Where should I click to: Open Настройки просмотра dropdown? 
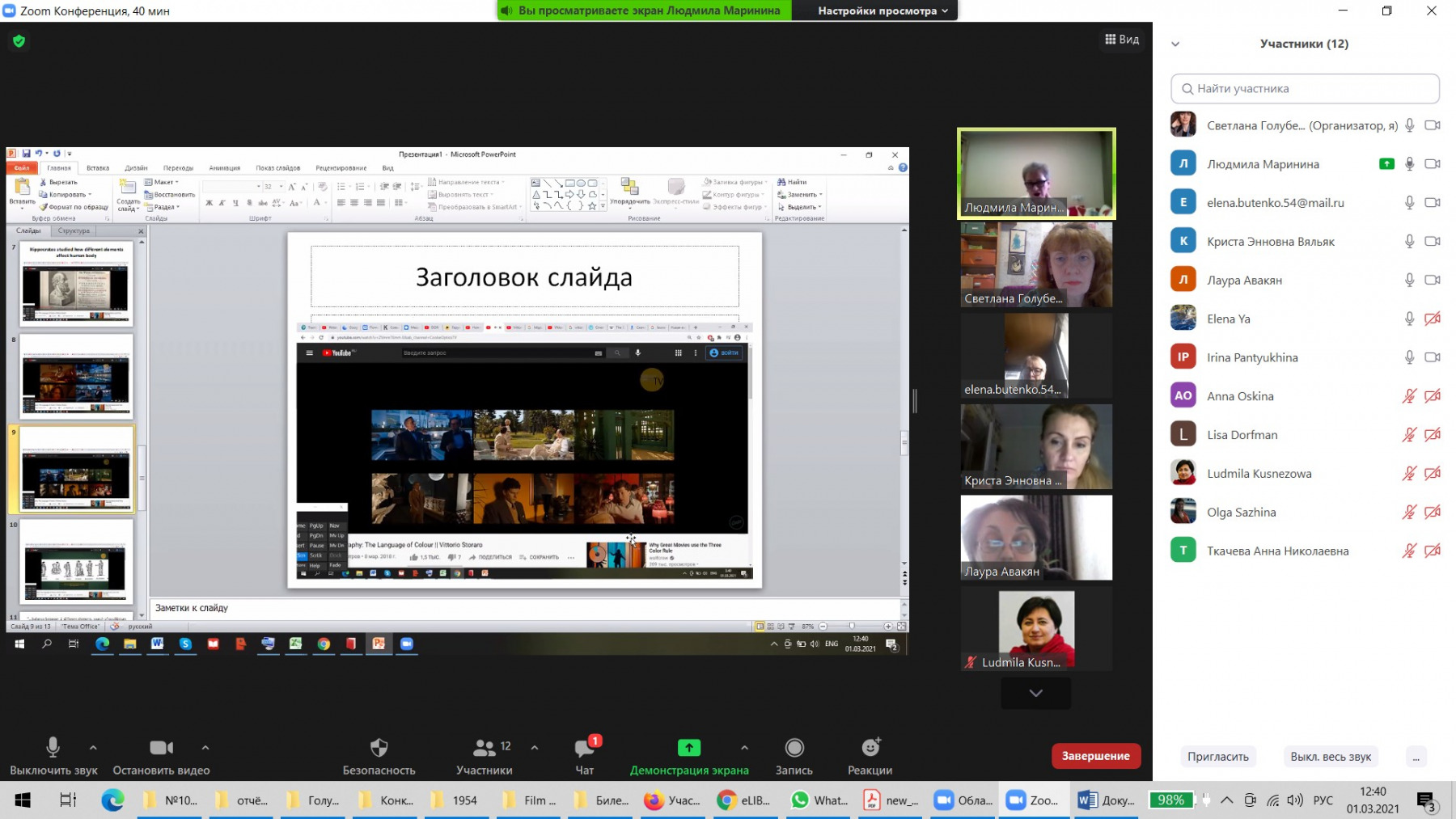(x=882, y=11)
